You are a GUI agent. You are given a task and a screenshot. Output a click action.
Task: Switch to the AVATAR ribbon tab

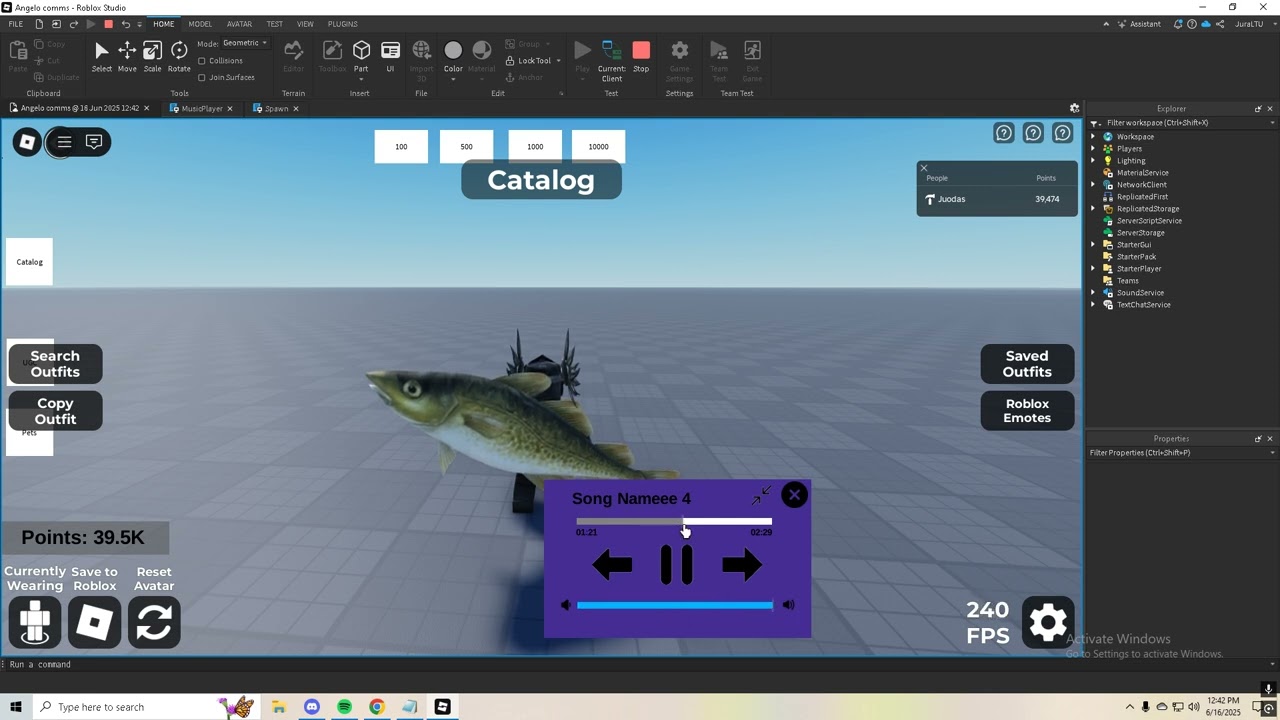[239, 24]
